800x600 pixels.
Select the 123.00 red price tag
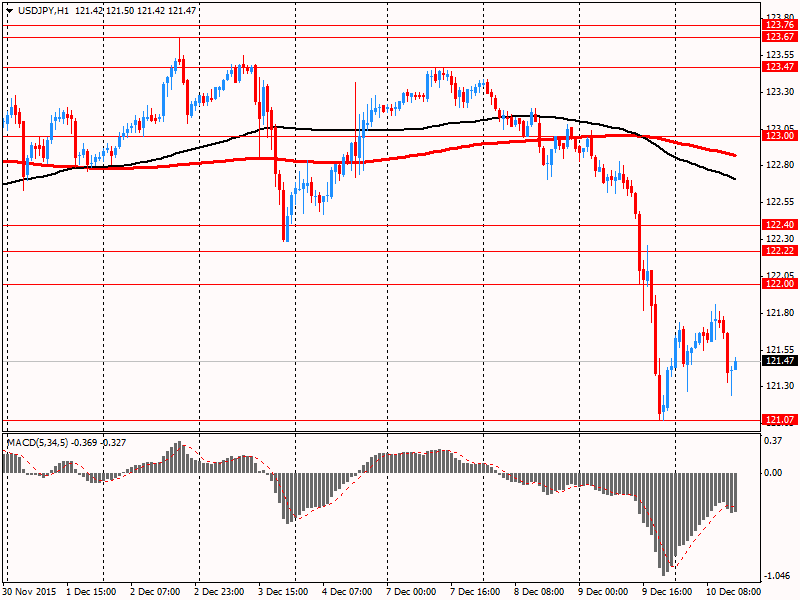pos(779,136)
